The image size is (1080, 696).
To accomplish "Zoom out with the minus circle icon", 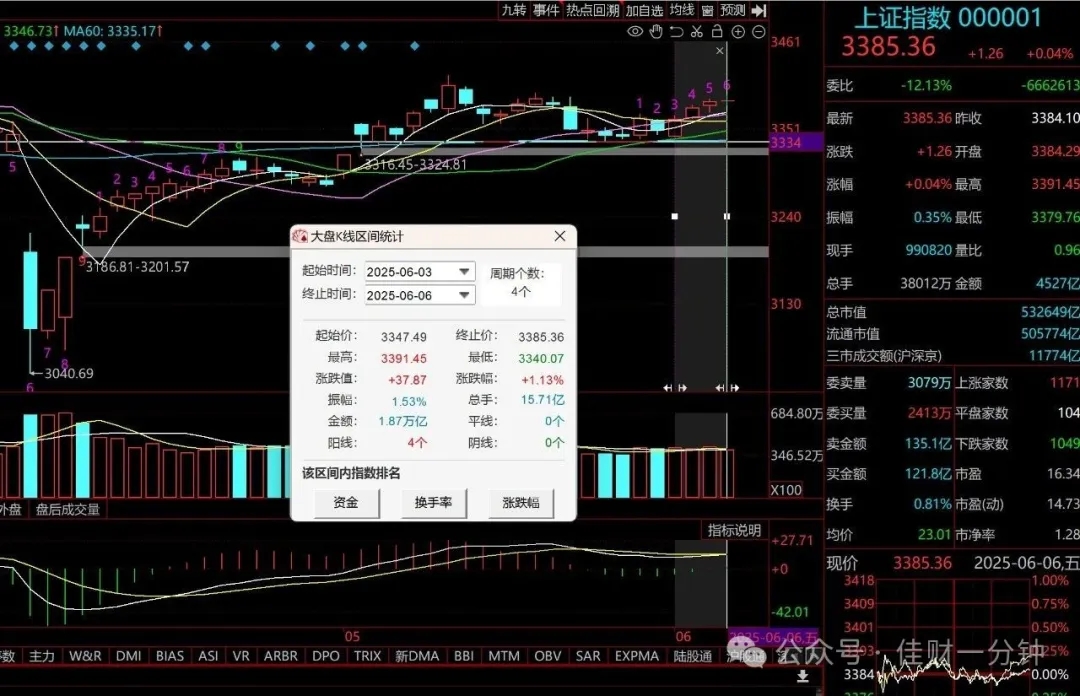I will [x=758, y=32].
